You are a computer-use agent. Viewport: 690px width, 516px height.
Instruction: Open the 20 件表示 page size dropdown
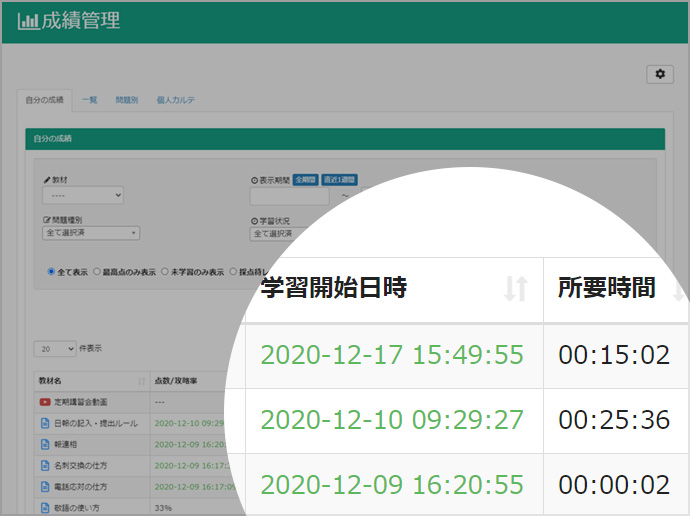click(x=56, y=348)
